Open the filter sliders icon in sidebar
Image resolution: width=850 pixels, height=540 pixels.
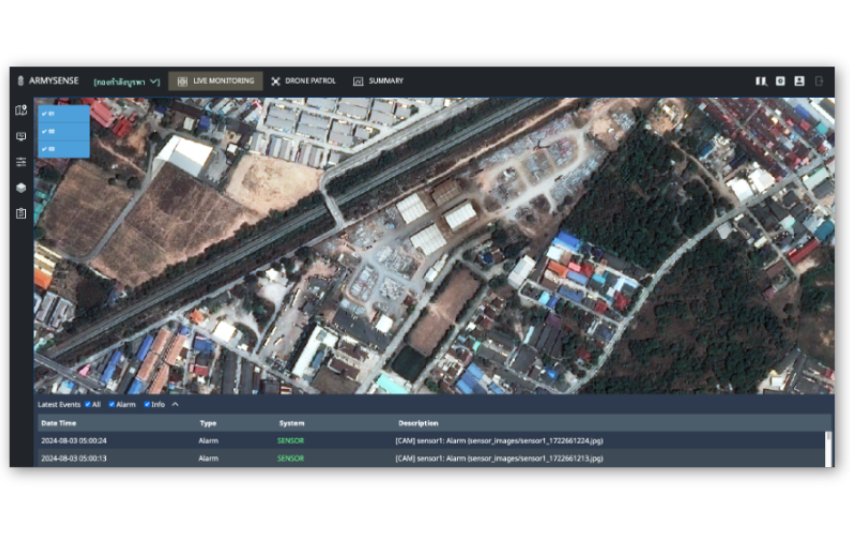21,162
